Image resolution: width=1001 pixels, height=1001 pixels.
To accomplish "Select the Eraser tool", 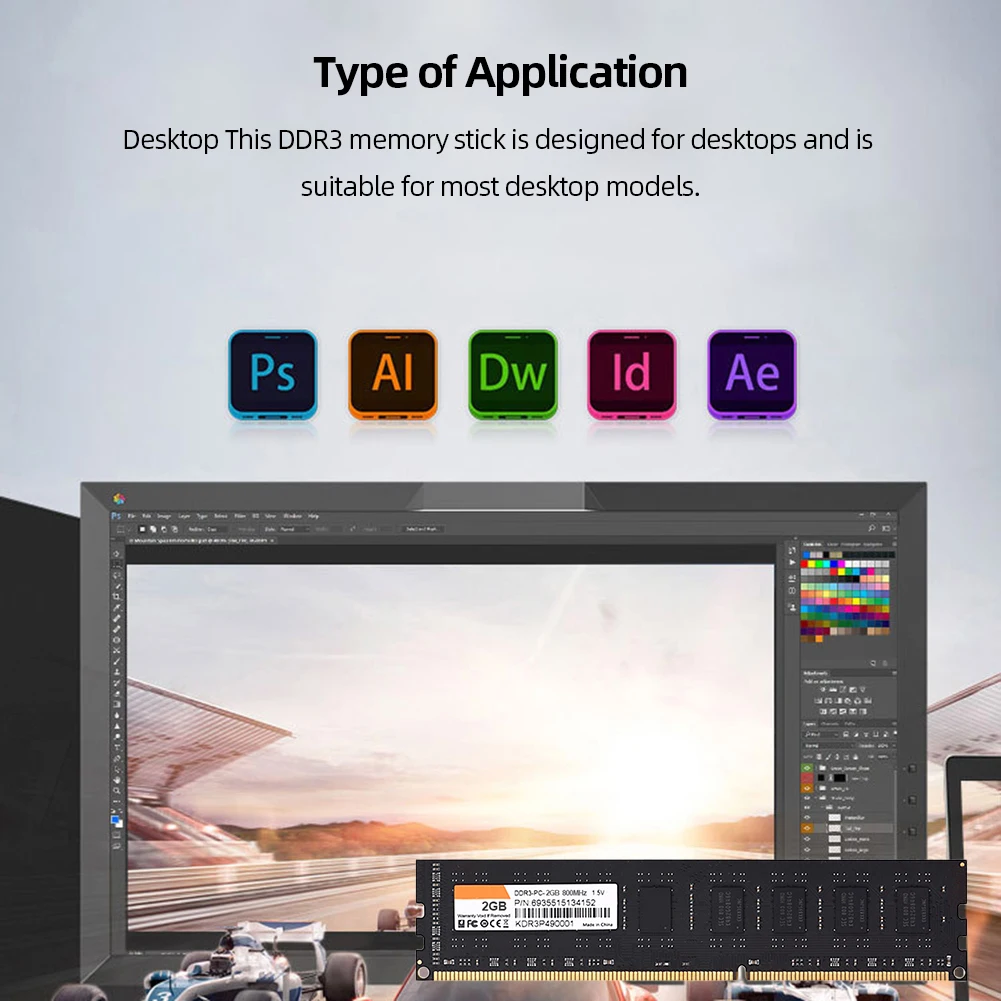I will point(116,693).
